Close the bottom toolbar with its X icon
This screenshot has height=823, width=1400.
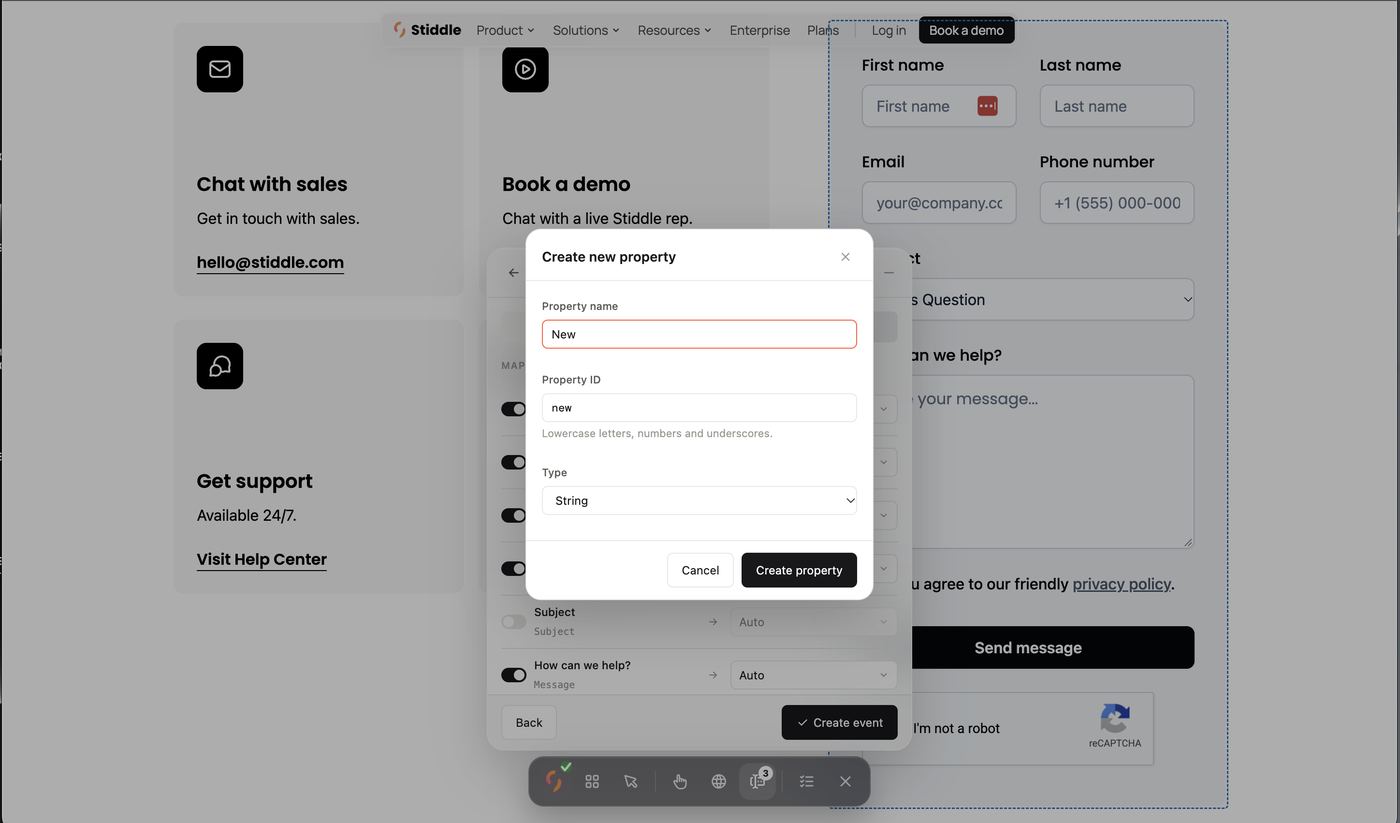tap(845, 781)
